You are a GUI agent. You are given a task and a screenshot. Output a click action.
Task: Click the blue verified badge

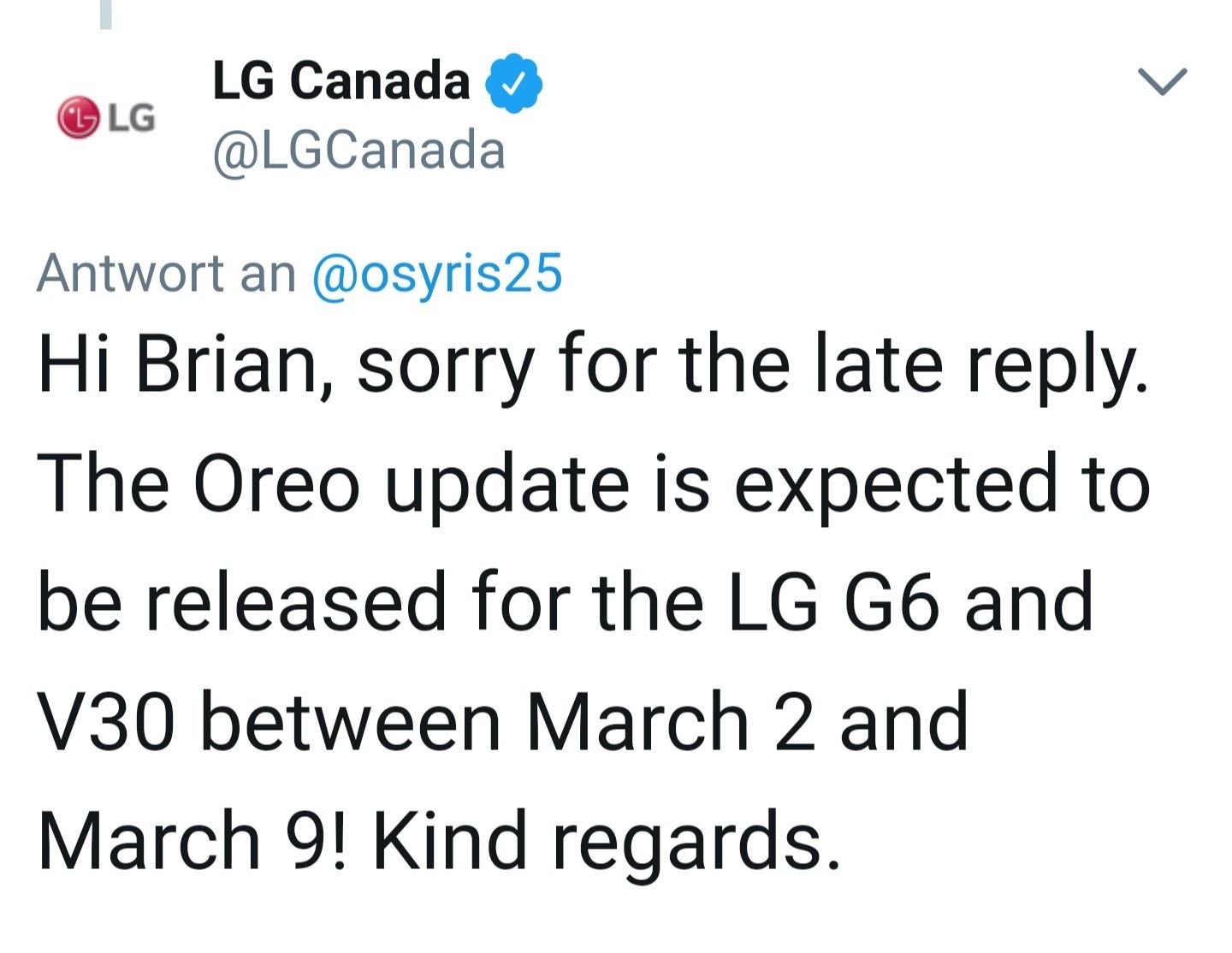click(x=514, y=82)
